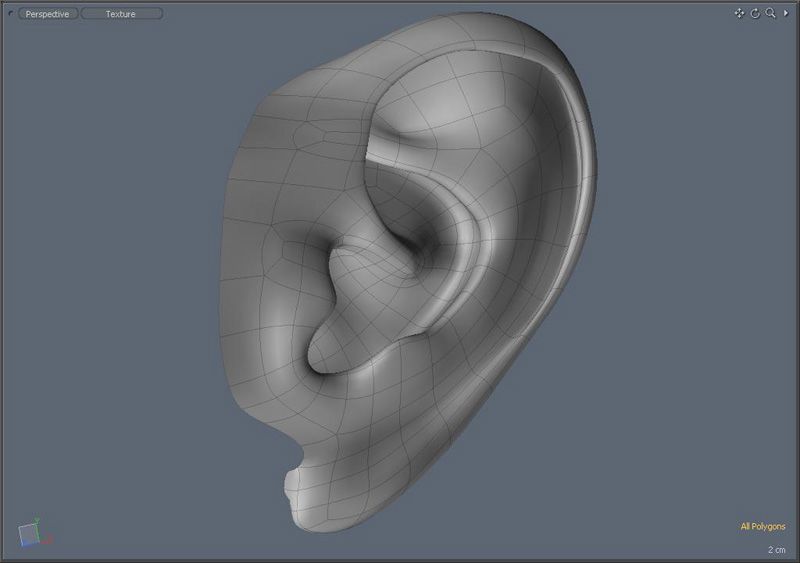Click the viewport pan (move) icon
Screen dimensions: 800x563
coord(739,13)
